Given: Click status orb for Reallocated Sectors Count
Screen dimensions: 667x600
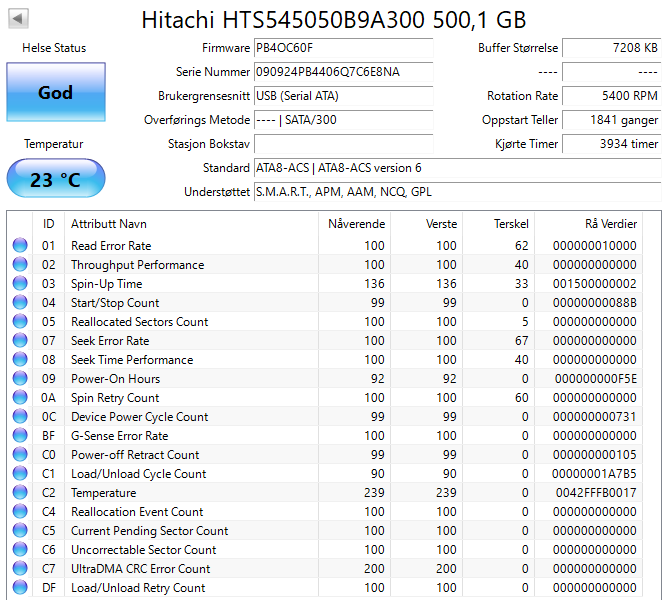Looking at the screenshot, I should click(x=20, y=322).
